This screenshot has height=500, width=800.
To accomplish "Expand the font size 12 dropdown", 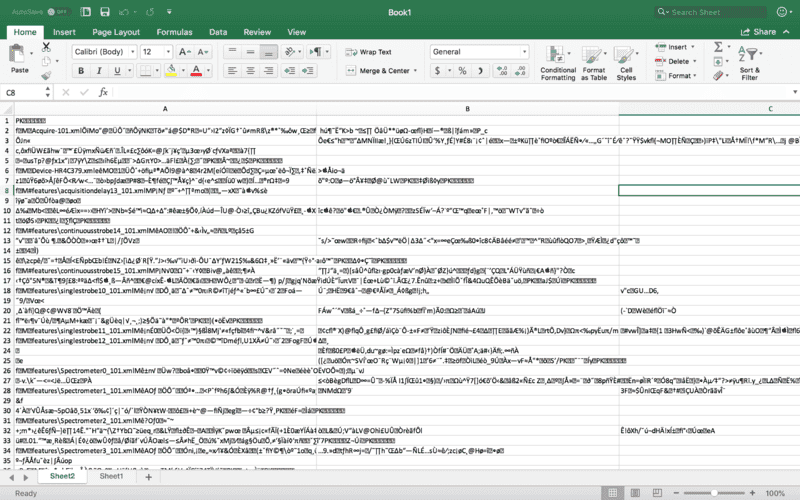I will [167, 52].
